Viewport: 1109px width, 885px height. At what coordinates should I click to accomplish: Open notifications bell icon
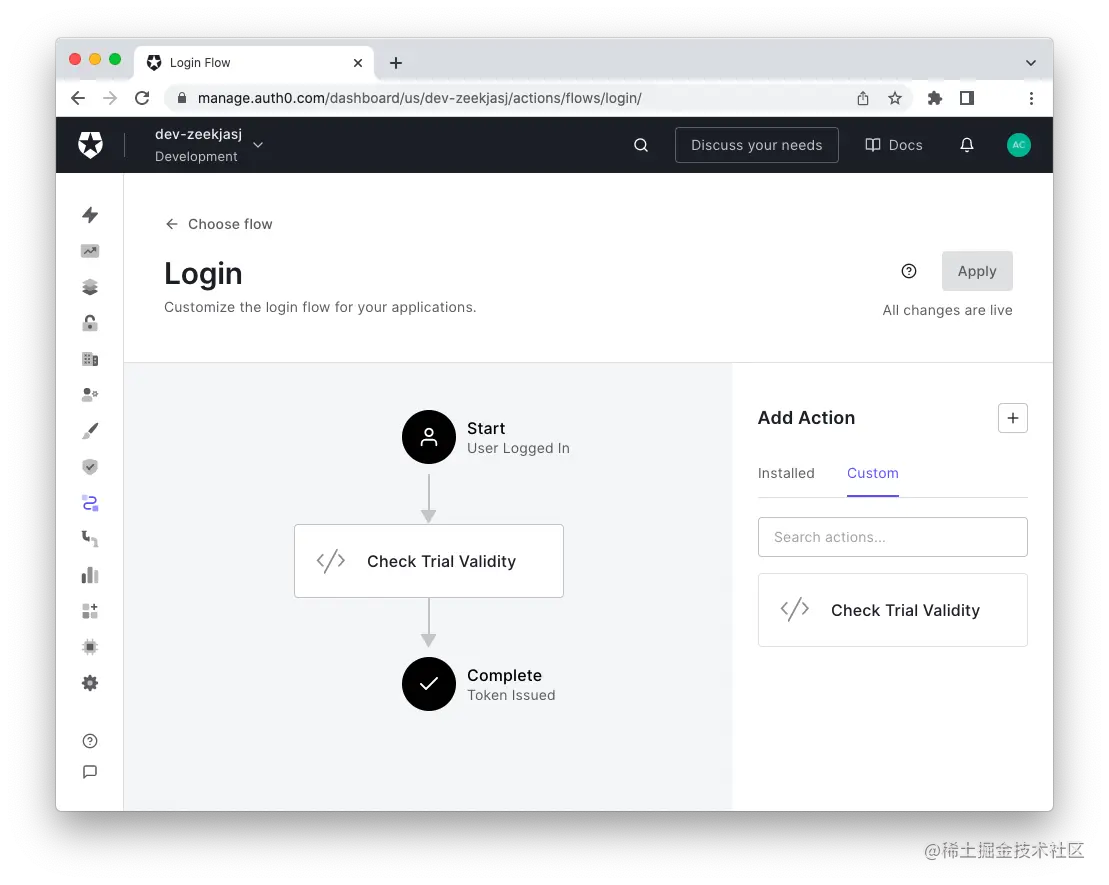(x=966, y=145)
